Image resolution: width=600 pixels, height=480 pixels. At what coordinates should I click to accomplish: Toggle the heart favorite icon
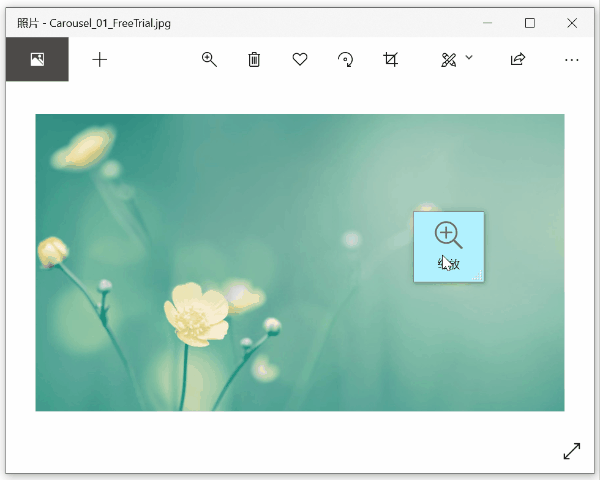click(300, 60)
